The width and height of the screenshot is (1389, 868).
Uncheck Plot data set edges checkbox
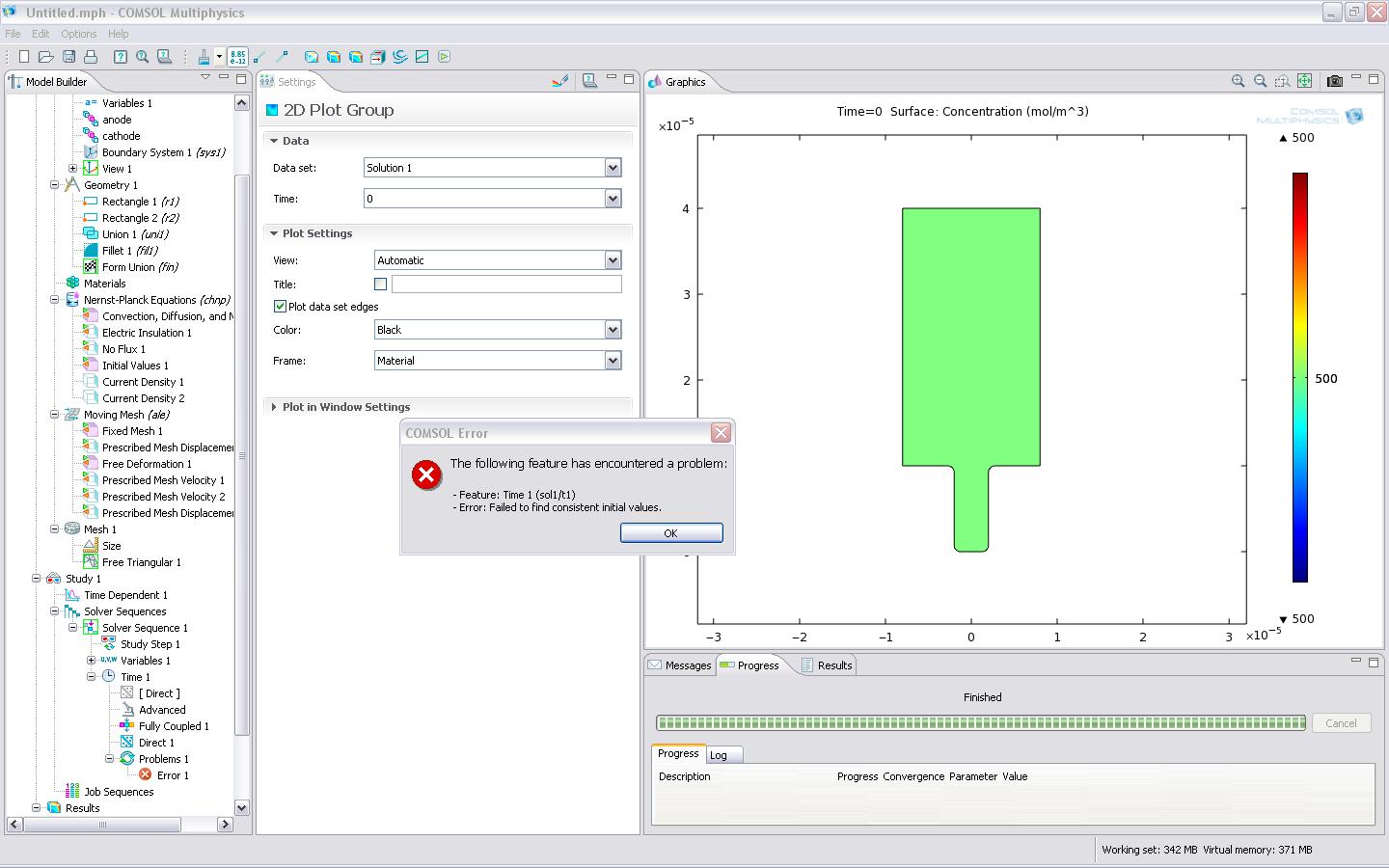pyautogui.click(x=281, y=307)
